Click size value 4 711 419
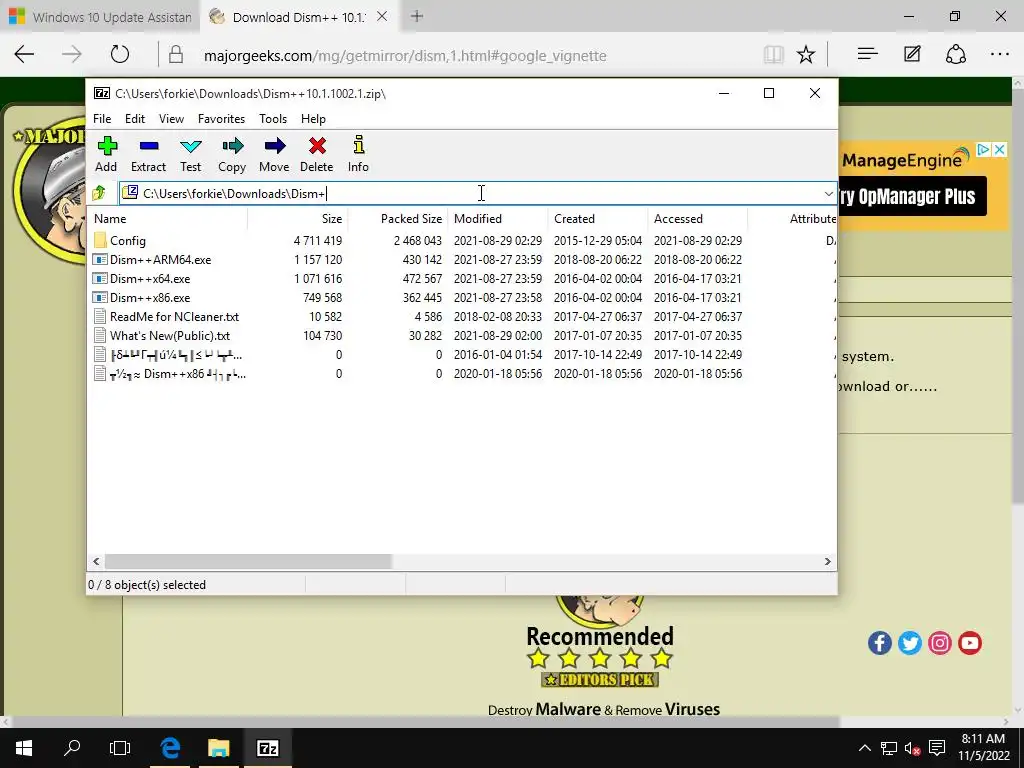This screenshot has height=768, width=1024. click(x=318, y=240)
